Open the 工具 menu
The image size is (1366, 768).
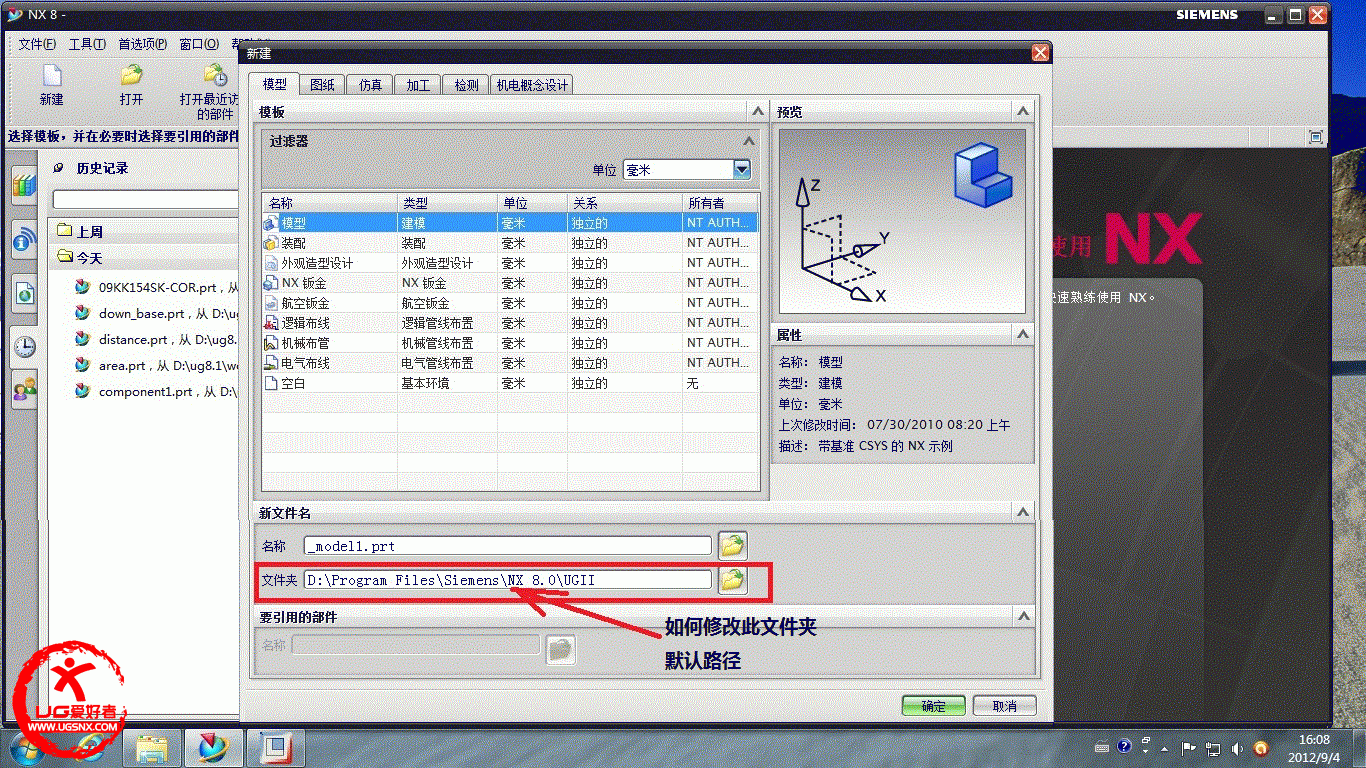[x=87, y=44]
